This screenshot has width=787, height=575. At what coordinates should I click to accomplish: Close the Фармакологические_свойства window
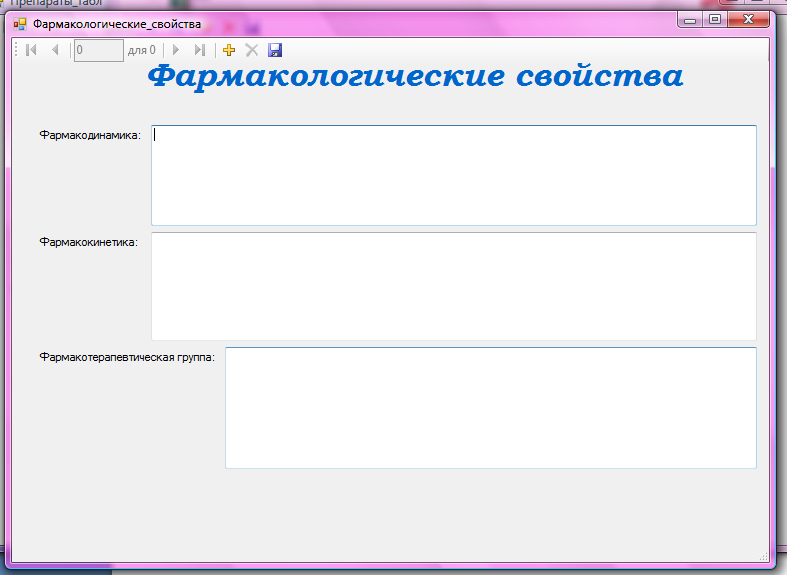748,20
